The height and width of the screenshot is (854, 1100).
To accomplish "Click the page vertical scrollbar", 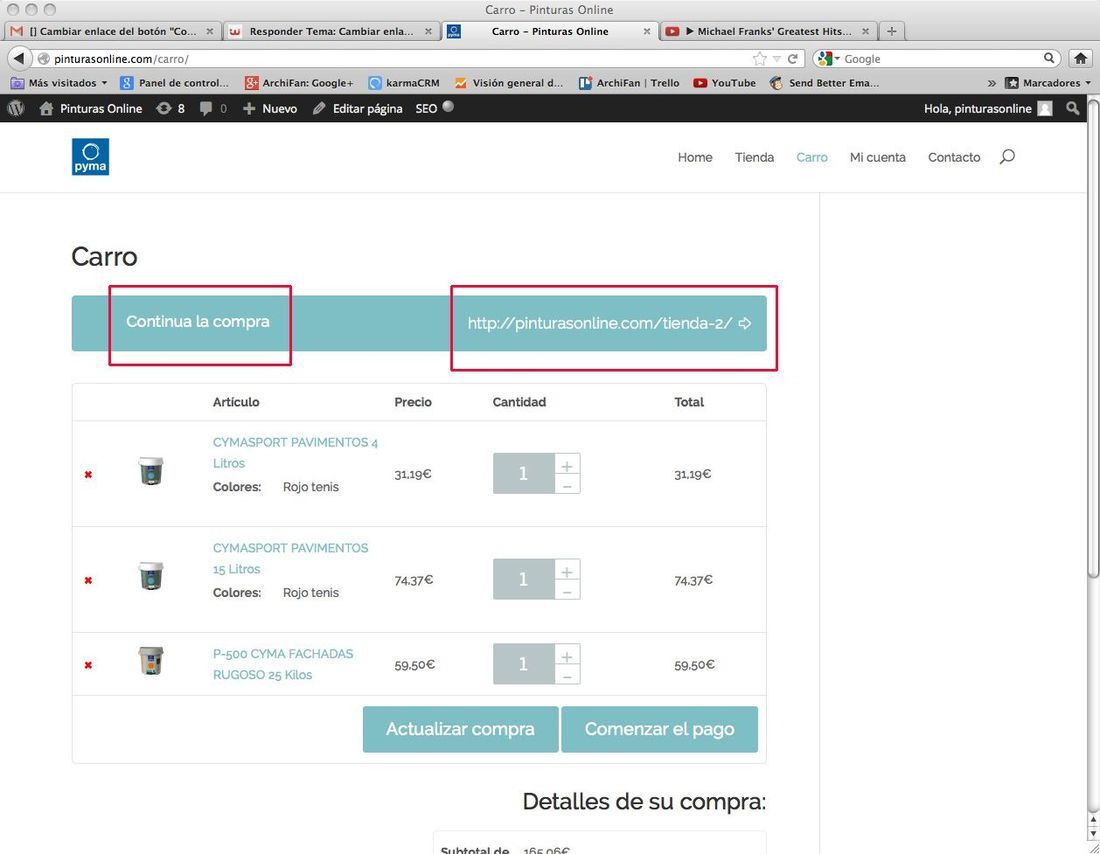I will click(1094, 337).
